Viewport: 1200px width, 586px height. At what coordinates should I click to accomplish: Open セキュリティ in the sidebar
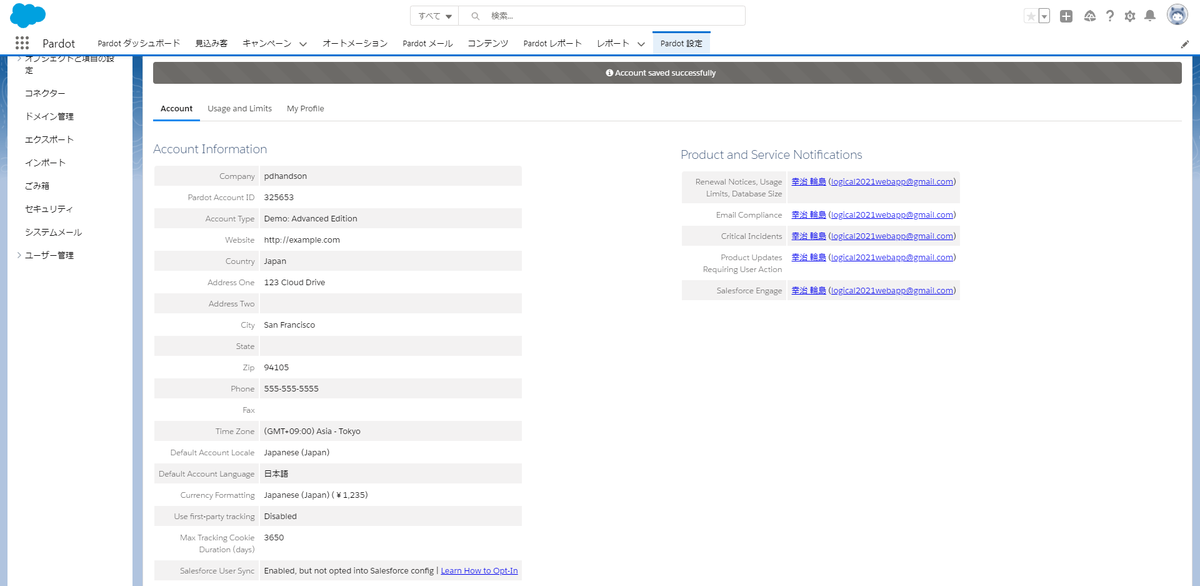(x=49, y=209)
